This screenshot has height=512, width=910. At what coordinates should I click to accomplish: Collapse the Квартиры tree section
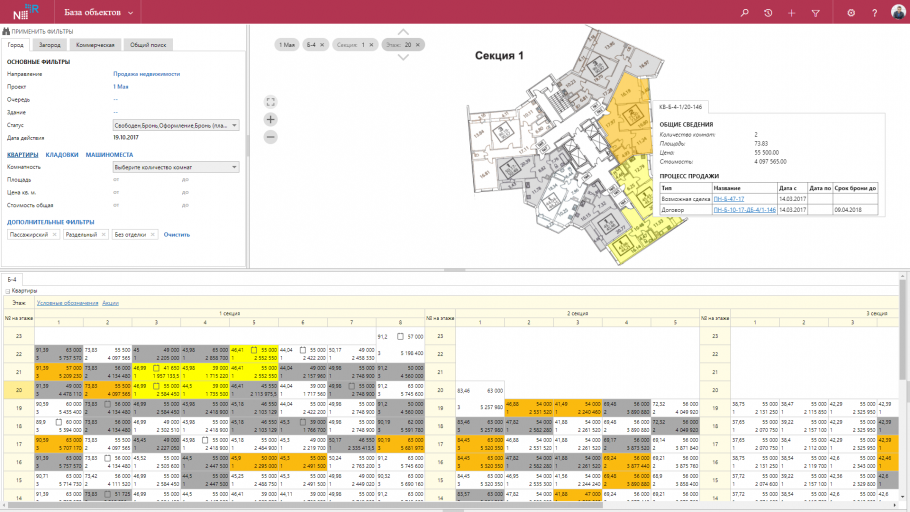(8, 291)
